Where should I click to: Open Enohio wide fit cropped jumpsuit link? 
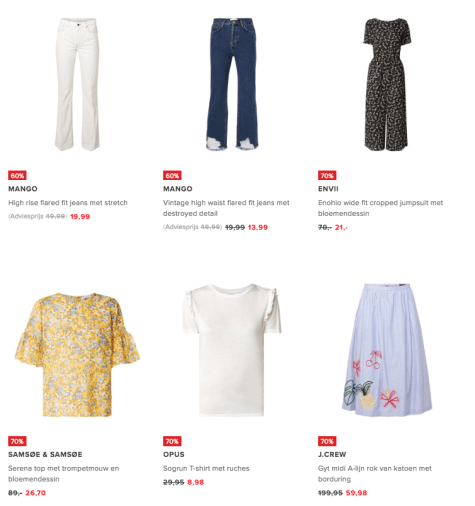coord(381,208)
